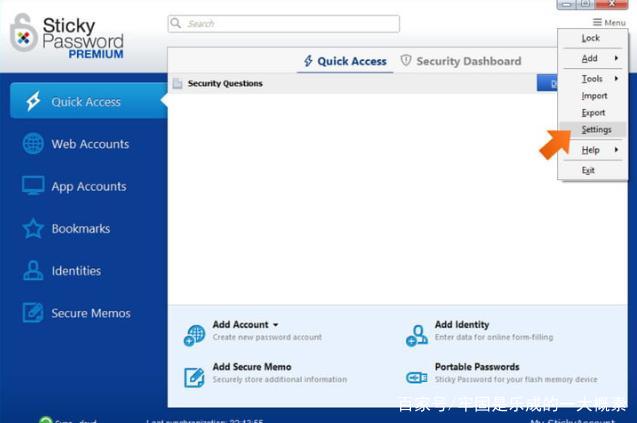
Task: Click the blue button beside Security Questions
Action: 547,83
